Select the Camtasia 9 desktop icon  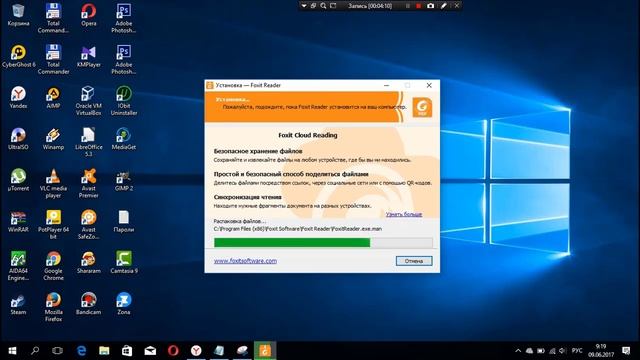pyautogui.click(x=124, y=262)
